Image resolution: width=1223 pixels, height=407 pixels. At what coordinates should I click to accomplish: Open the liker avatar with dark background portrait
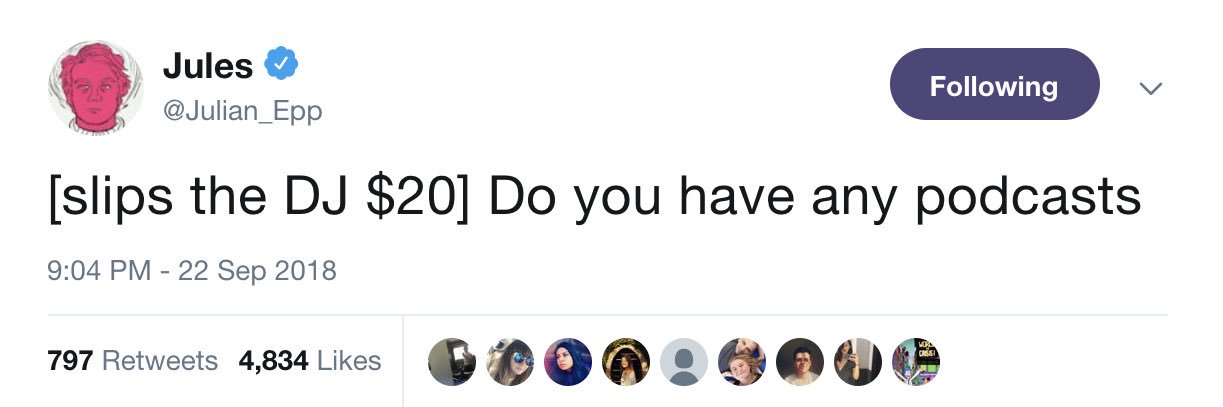800,361
